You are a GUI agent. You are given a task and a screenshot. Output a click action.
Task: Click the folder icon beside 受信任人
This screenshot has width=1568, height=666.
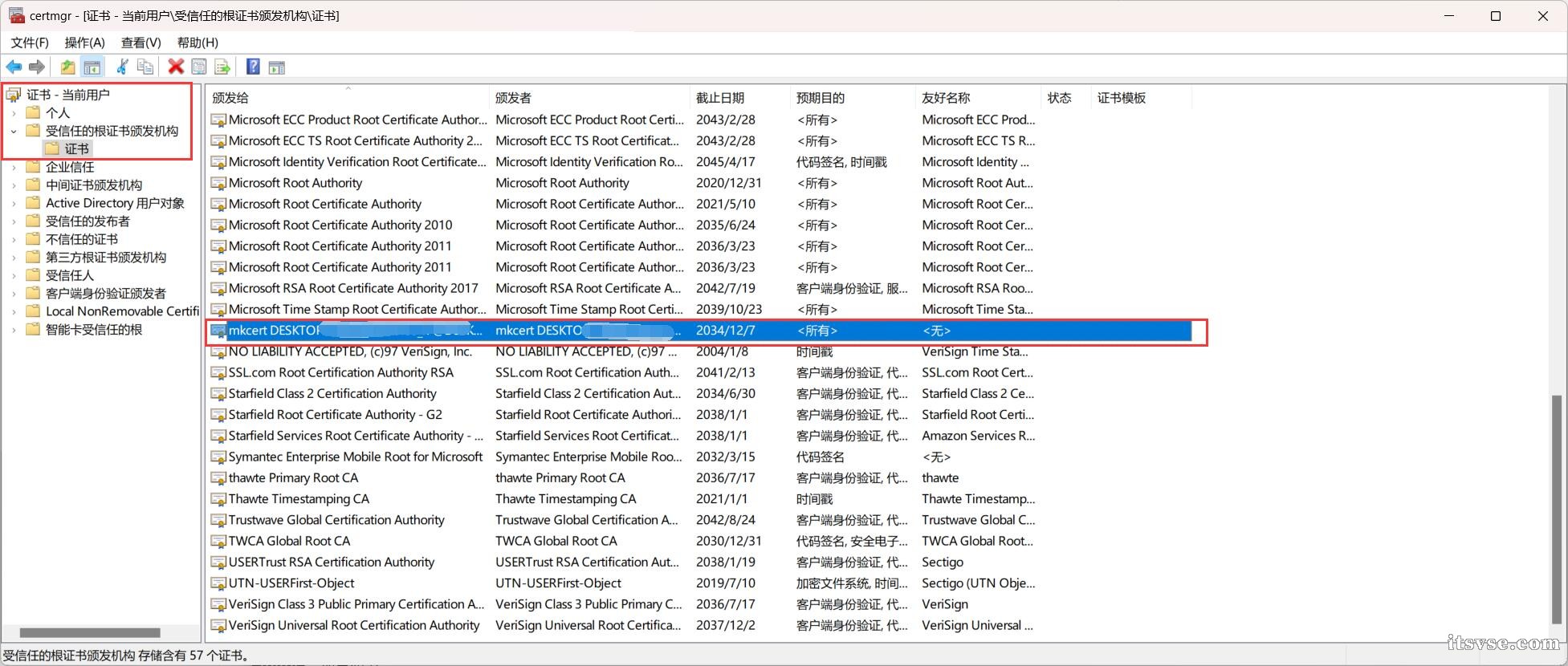tap(33, 275)
